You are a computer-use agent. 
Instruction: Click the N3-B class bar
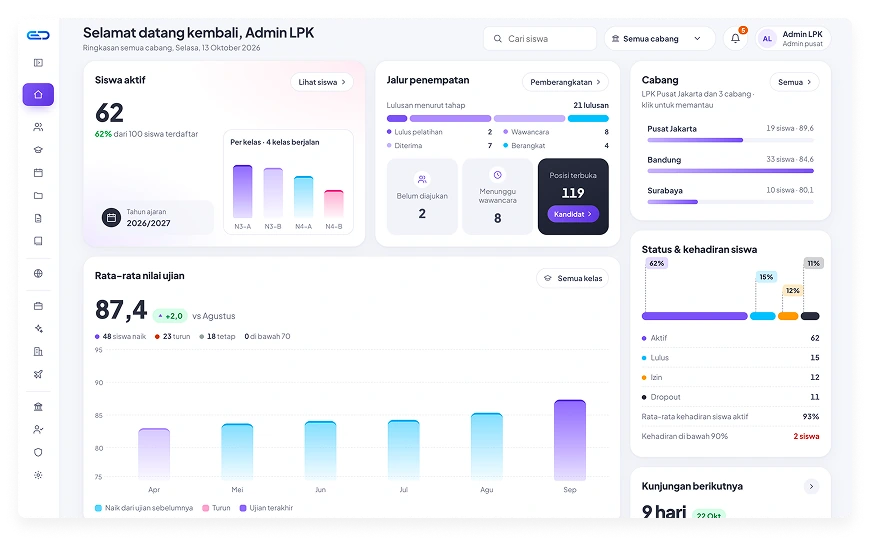click(273, 193)
